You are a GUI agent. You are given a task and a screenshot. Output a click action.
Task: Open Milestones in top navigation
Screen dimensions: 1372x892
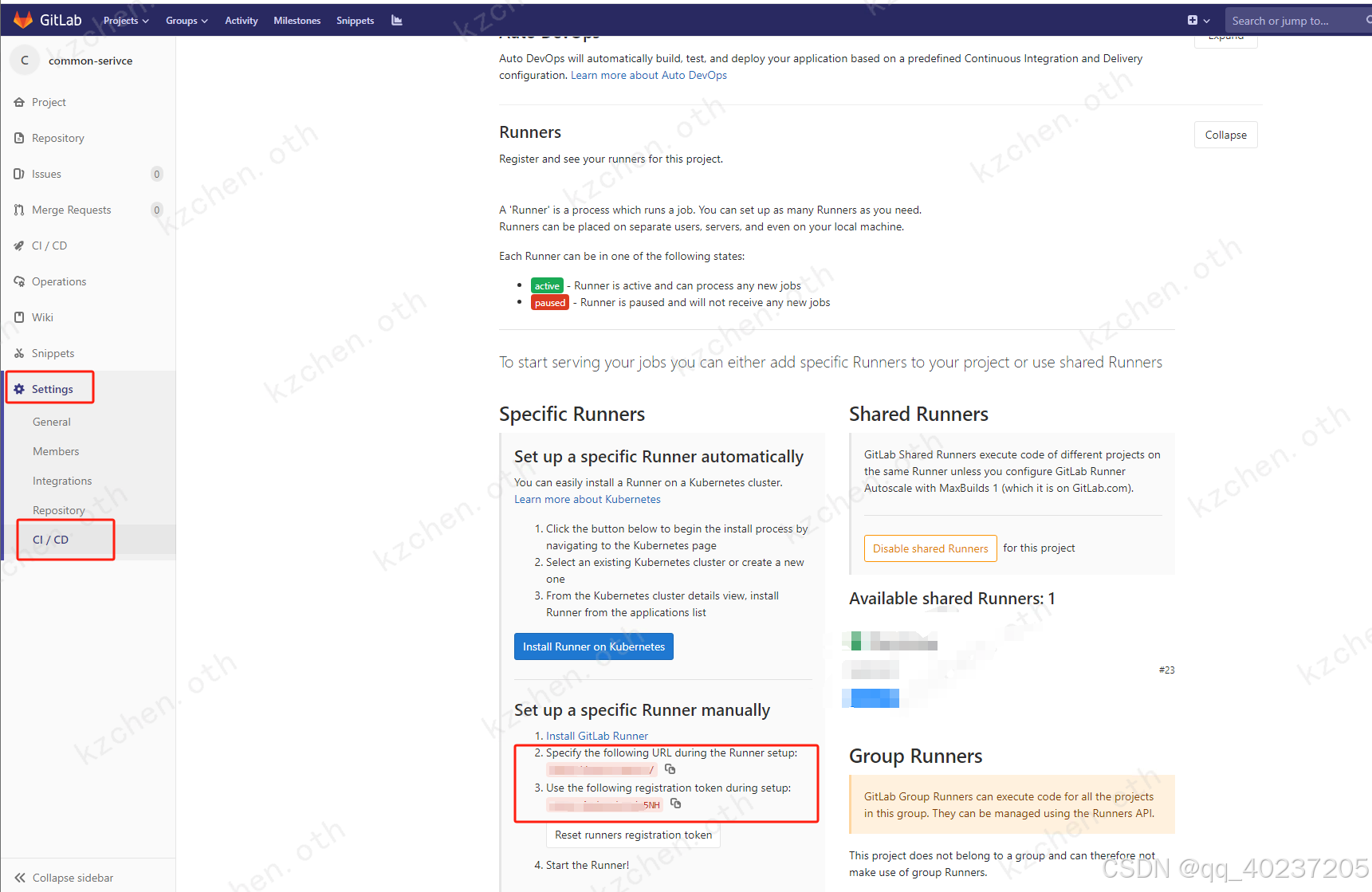(297, 21)
